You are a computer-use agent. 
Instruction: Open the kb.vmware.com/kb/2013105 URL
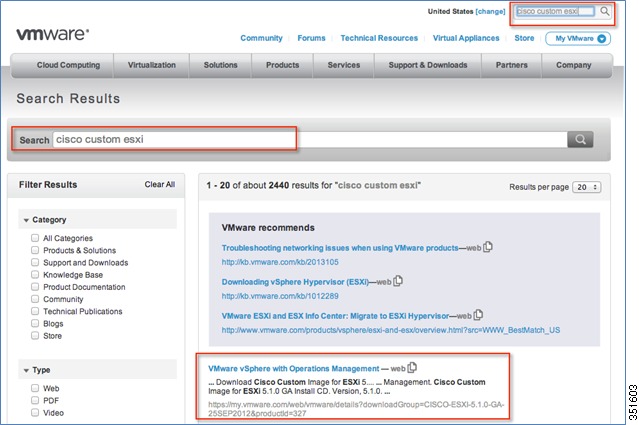click(x=280, y=262)
